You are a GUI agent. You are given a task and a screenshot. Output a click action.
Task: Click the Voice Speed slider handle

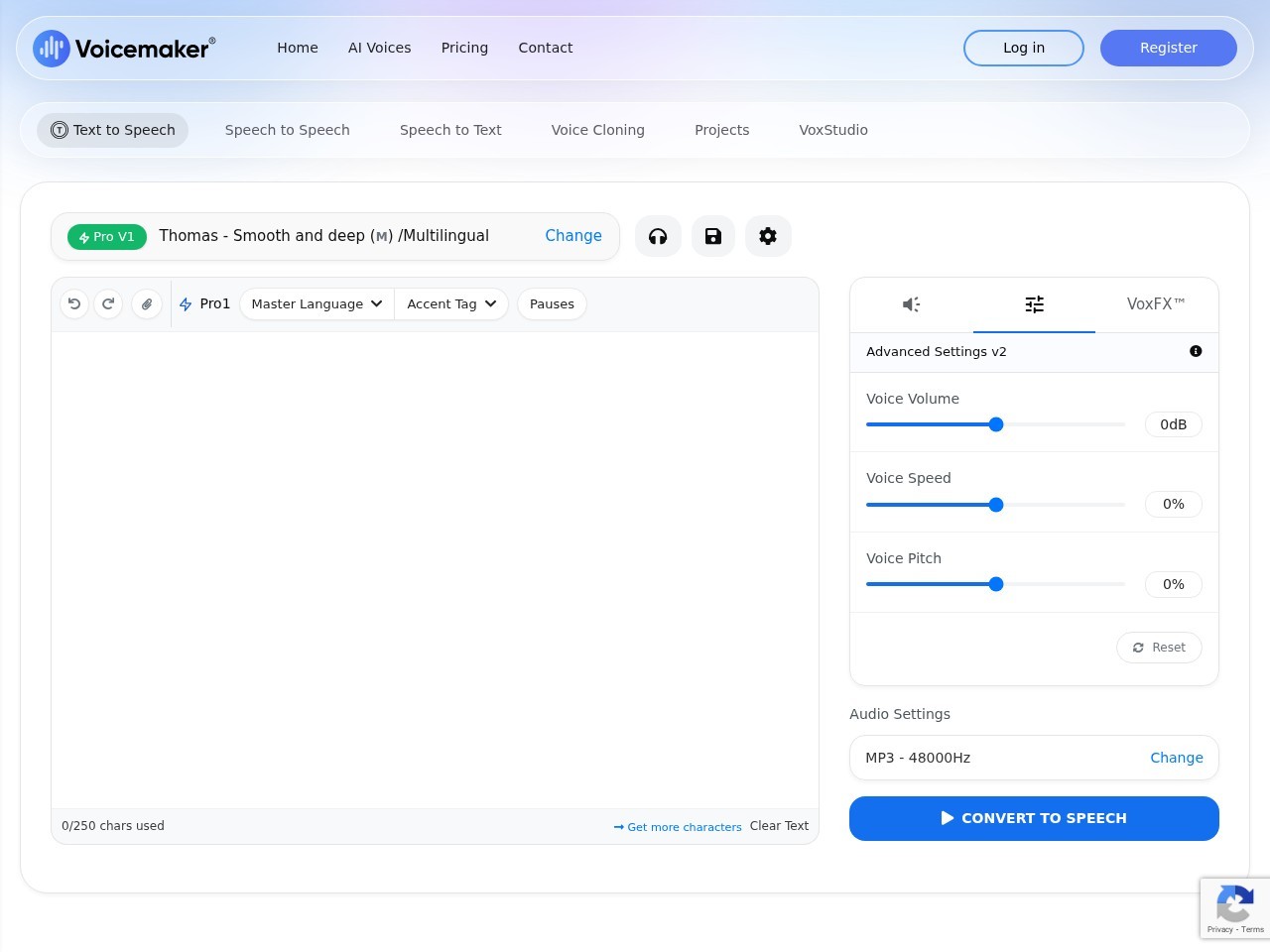pos(996,505)
